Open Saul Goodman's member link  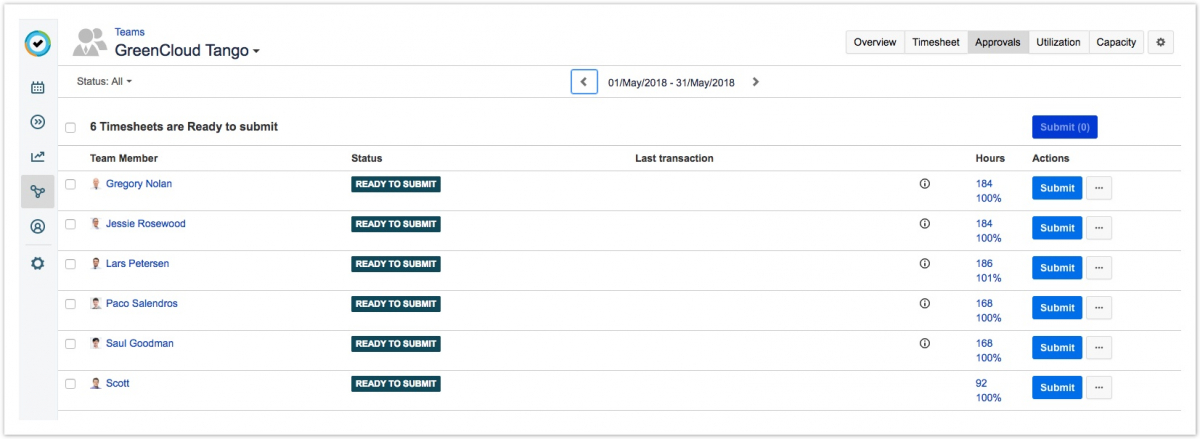[139, 343]
